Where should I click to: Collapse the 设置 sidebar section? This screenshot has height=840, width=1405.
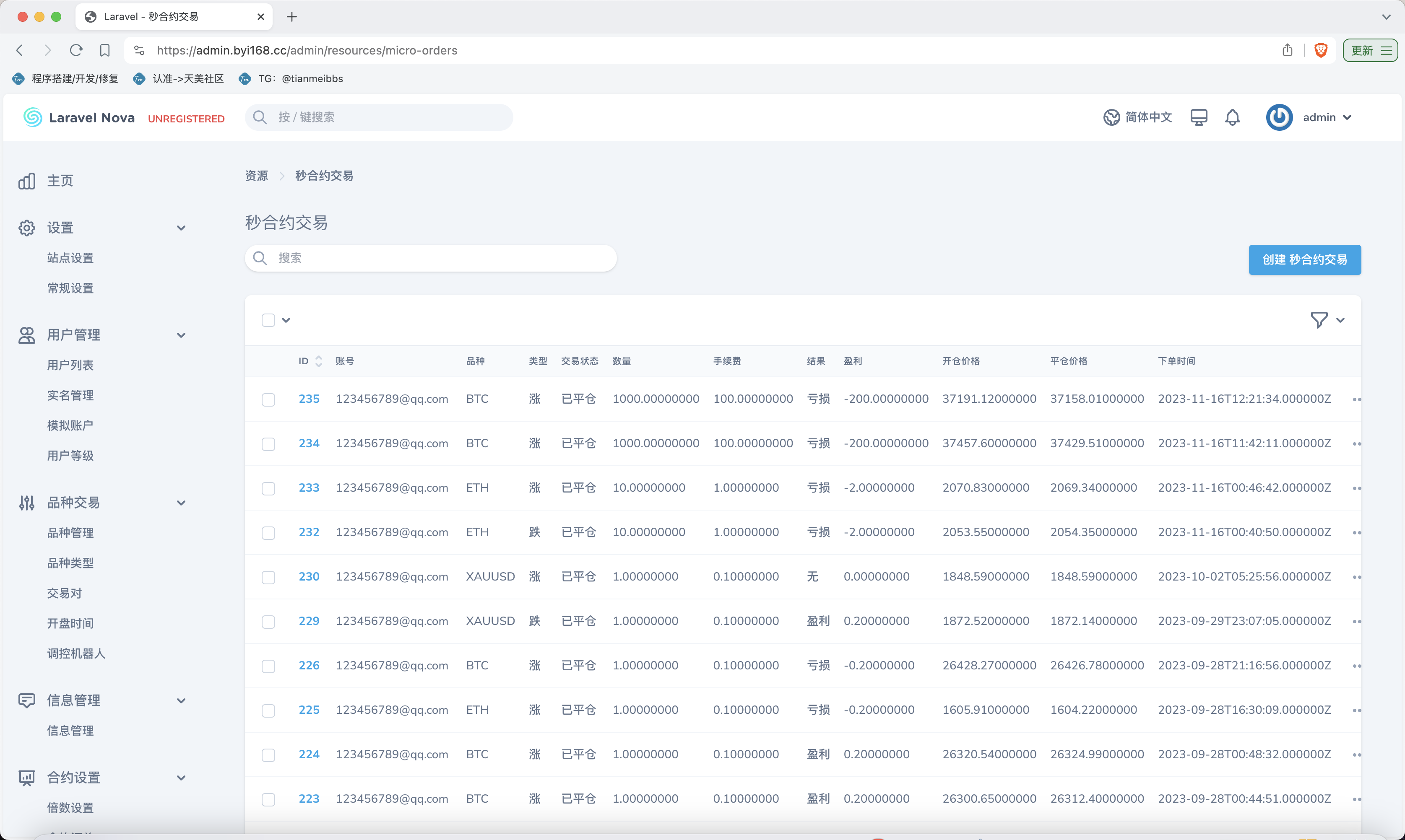pyautogui.click(x=181, y=228)
